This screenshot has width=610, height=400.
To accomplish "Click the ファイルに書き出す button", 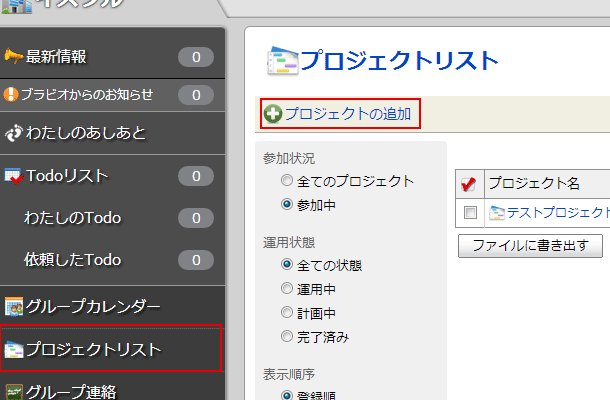I will [x=530, y=246].
